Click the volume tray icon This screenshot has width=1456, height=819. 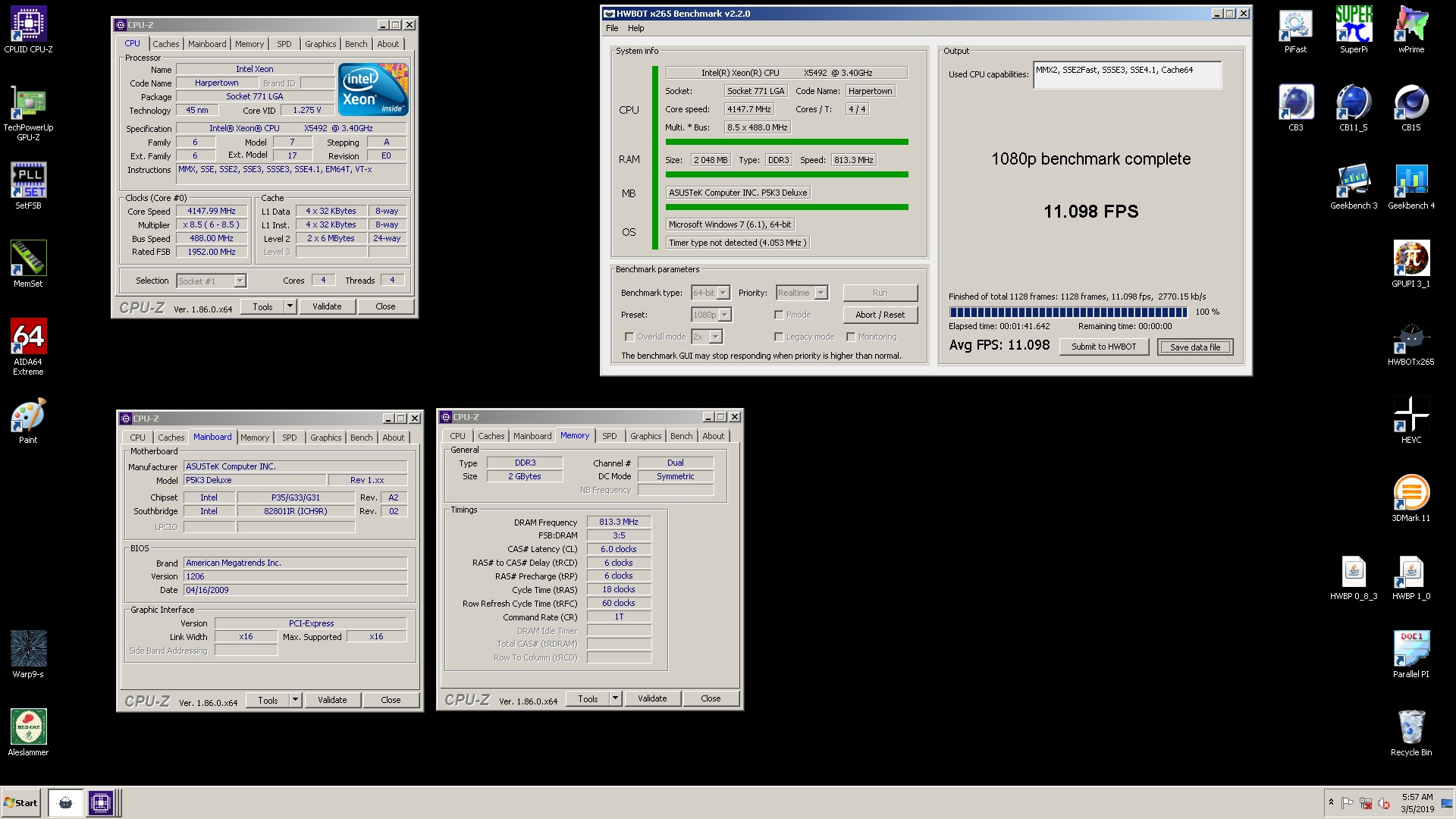1383,803
